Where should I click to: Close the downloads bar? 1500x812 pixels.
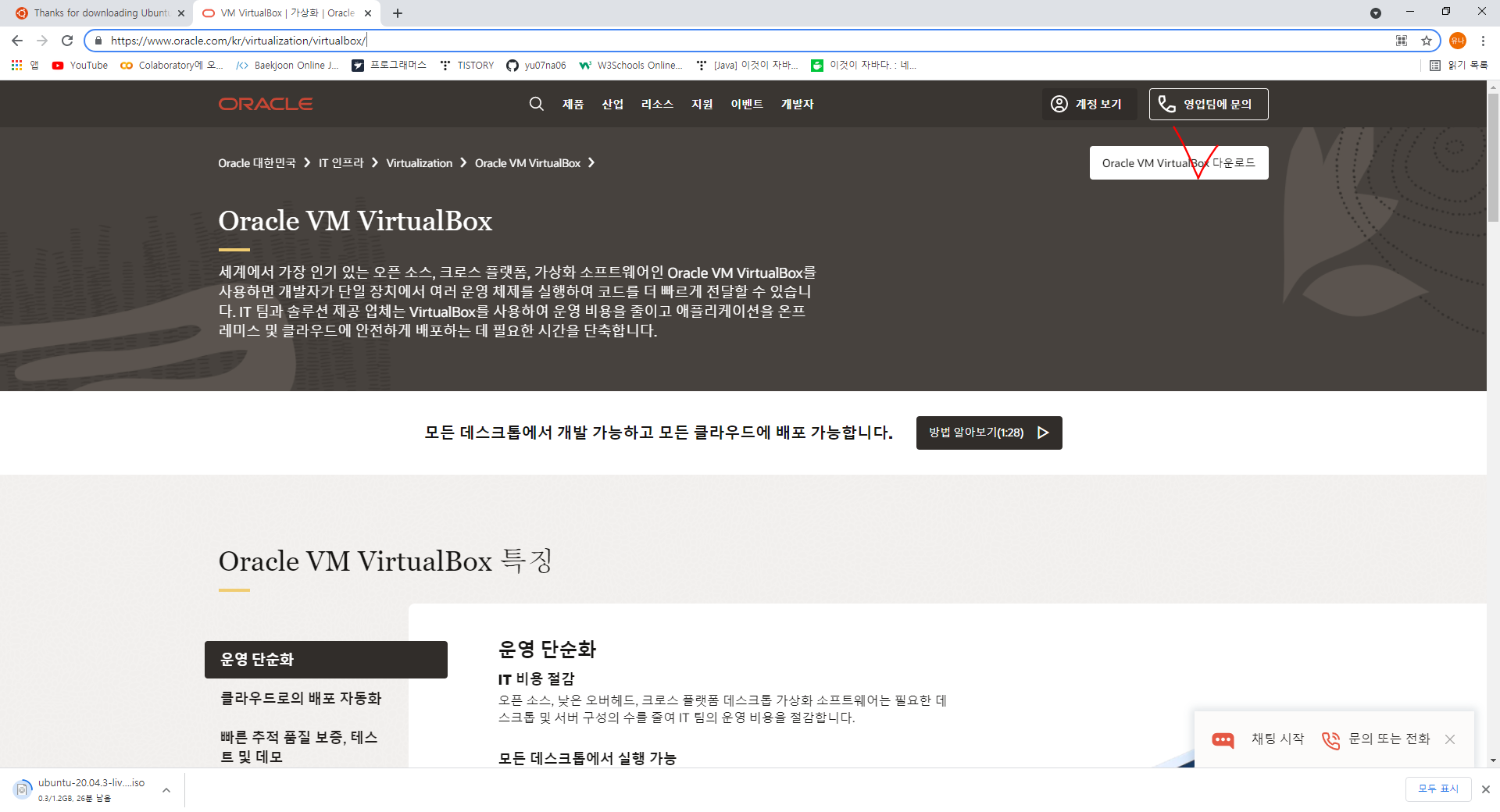pos(1486,789)
